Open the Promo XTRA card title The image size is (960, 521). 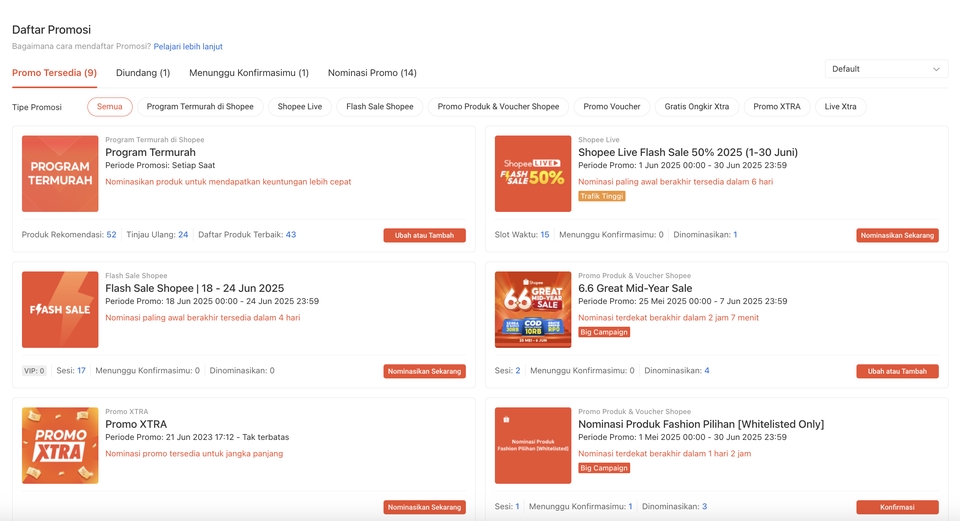tap(136, 424)
